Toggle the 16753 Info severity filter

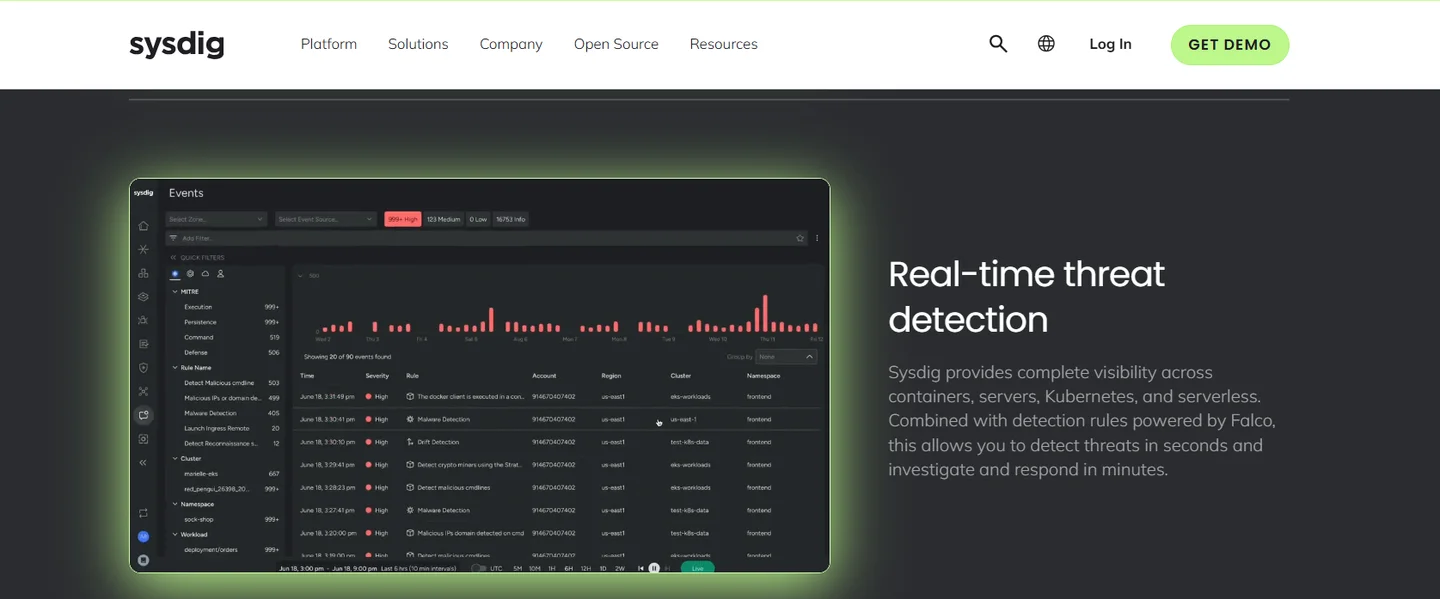(511, 219)
